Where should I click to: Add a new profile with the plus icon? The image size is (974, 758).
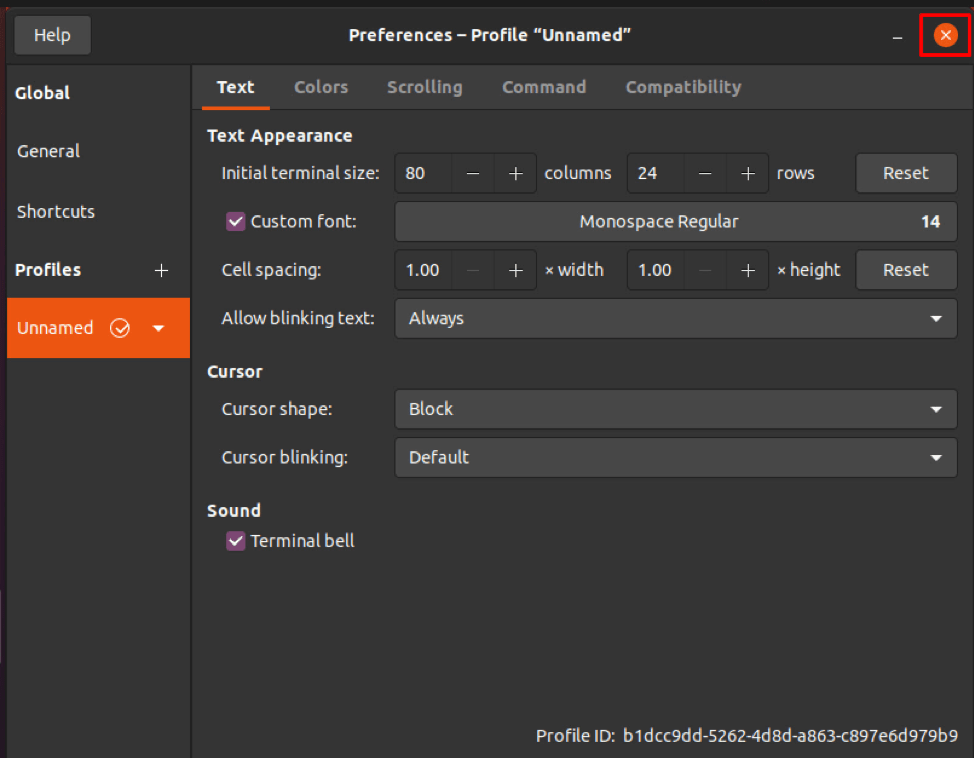tap(161, 270)
